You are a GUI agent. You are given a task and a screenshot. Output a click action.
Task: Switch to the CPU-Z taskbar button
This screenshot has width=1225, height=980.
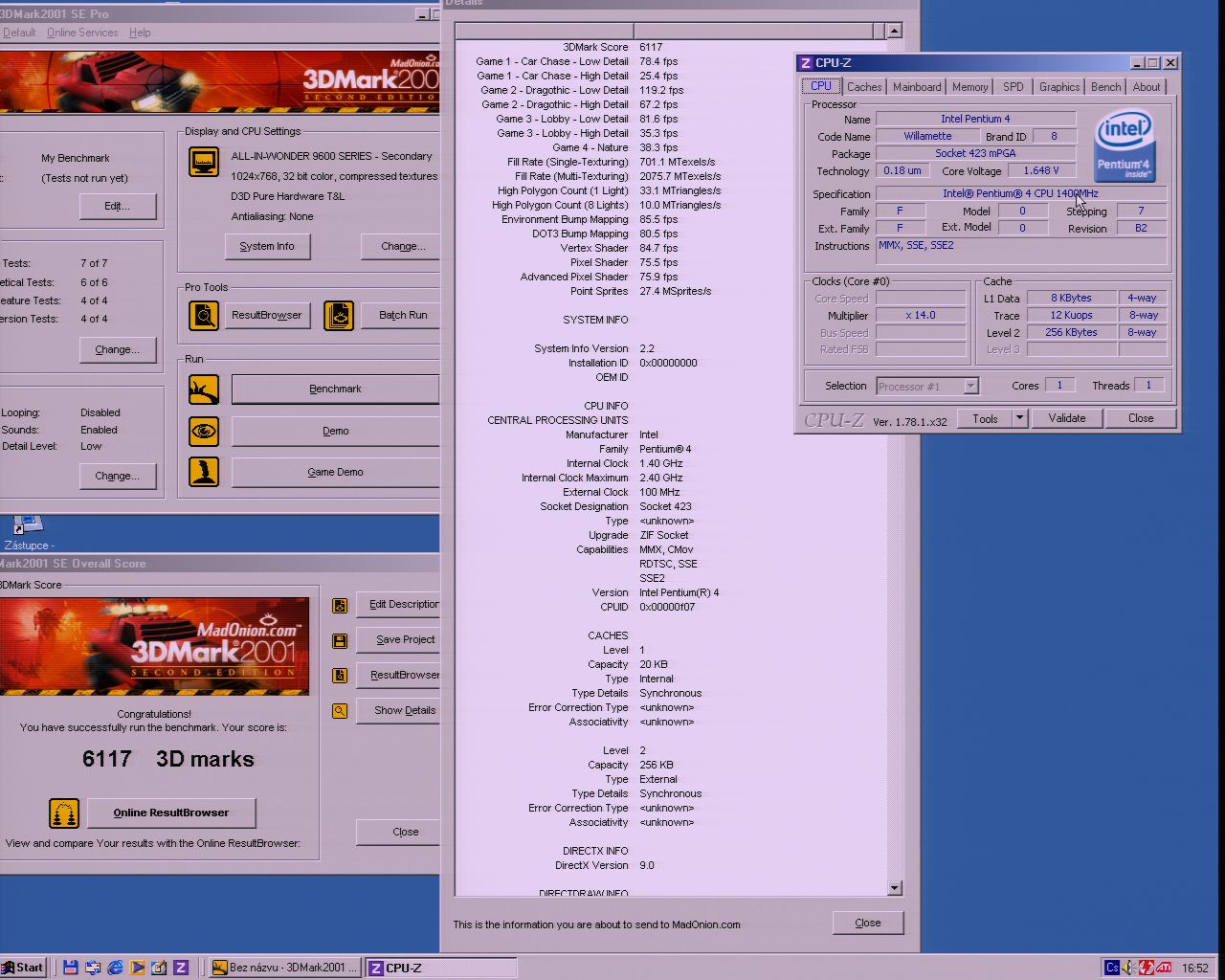(442, 968)
